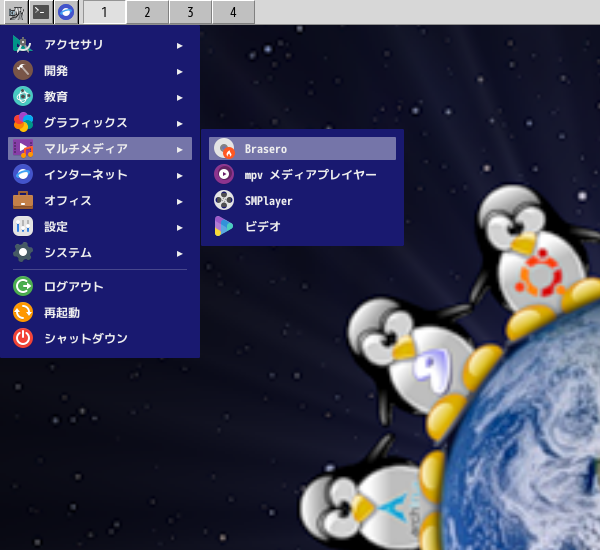Expand the グラフィックス submenu arrow
The height and width of the screenshot is (550, 600).
[179, 124]
